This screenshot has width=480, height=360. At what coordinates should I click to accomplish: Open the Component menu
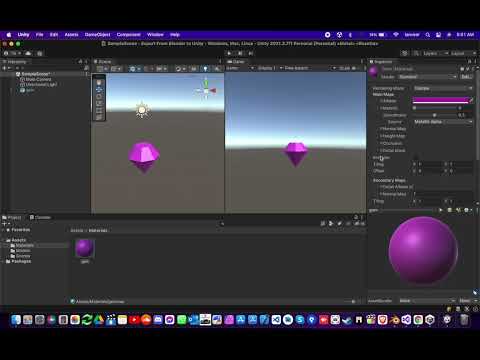point(129,35)
